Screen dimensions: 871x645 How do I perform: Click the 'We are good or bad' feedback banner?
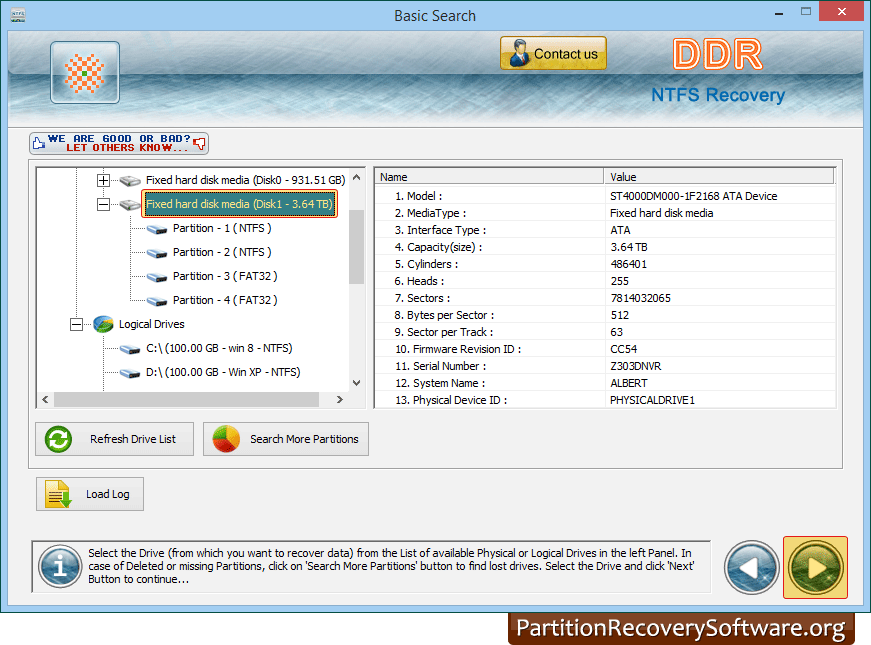[x=119, y=143]
